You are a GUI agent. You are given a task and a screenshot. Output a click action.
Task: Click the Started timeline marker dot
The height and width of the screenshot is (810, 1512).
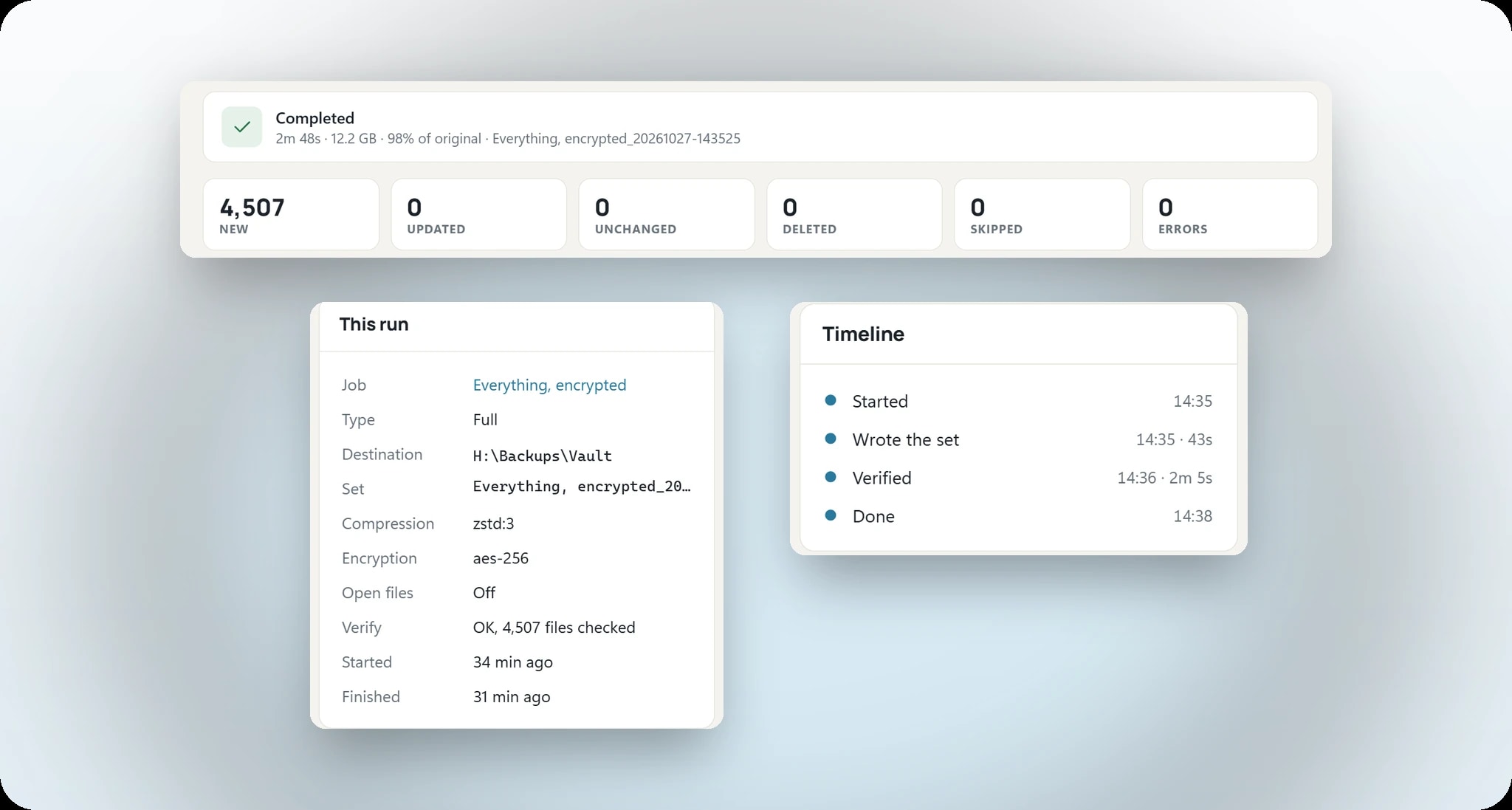[x=831, y=400]
